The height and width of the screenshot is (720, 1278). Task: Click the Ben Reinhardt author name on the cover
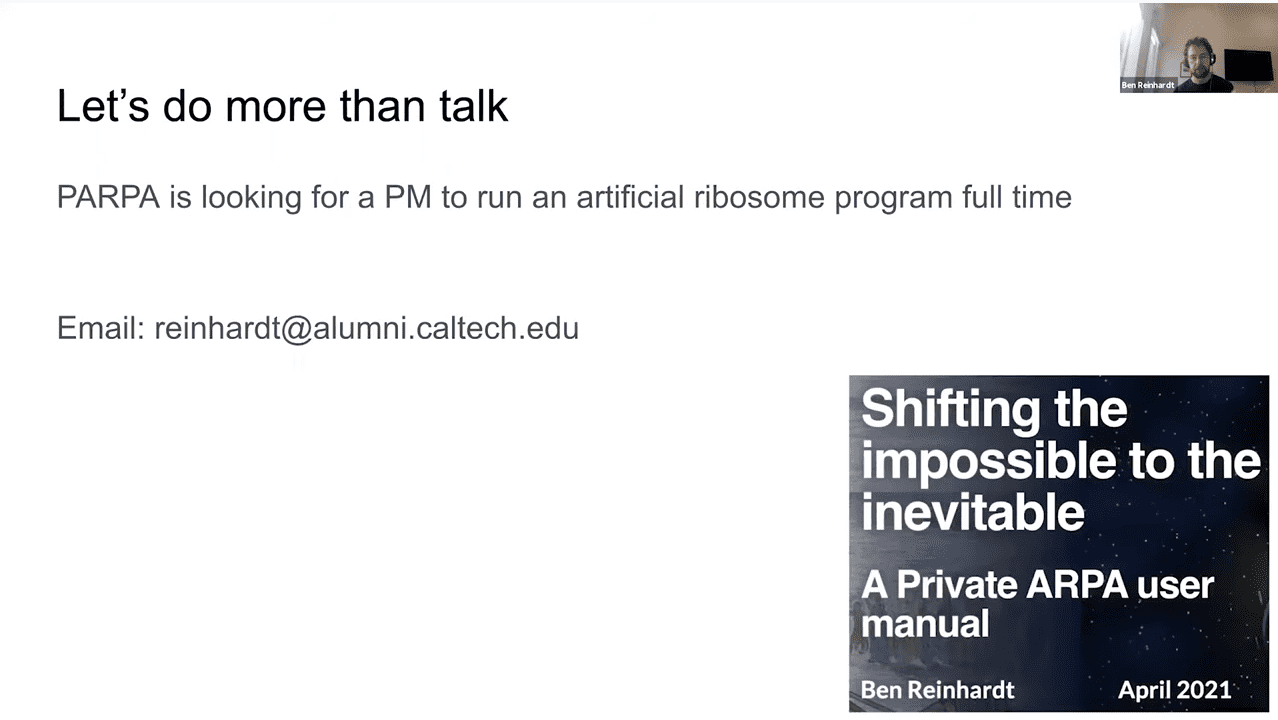coord(937,689)
